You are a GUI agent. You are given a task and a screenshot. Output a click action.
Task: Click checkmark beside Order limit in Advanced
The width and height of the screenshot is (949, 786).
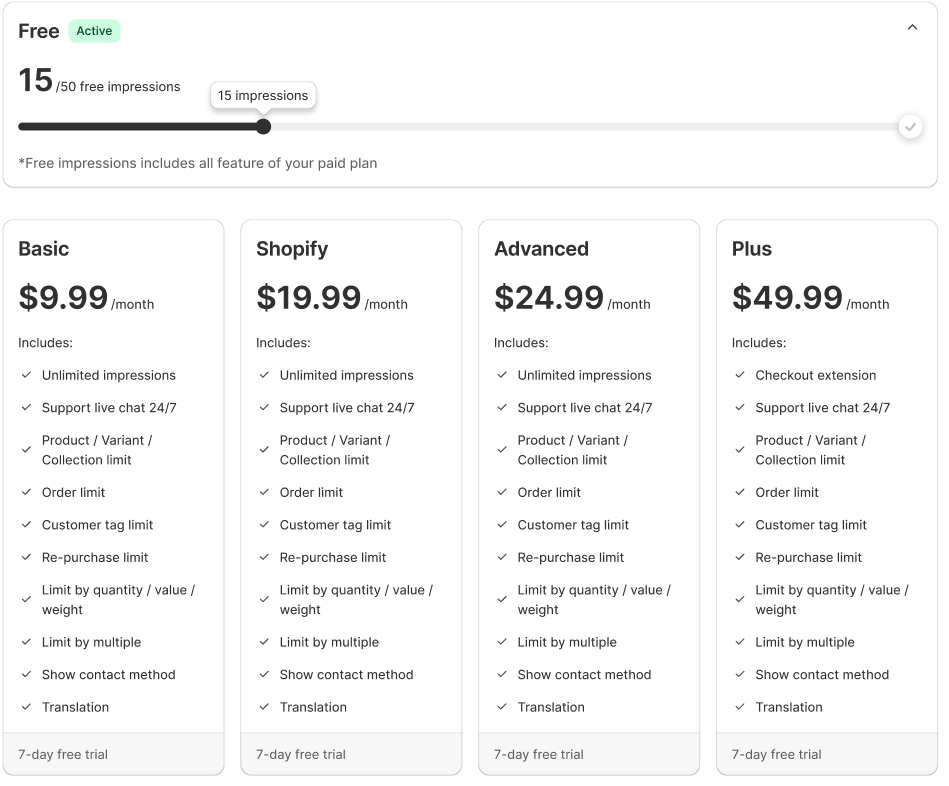coord(502,493)
